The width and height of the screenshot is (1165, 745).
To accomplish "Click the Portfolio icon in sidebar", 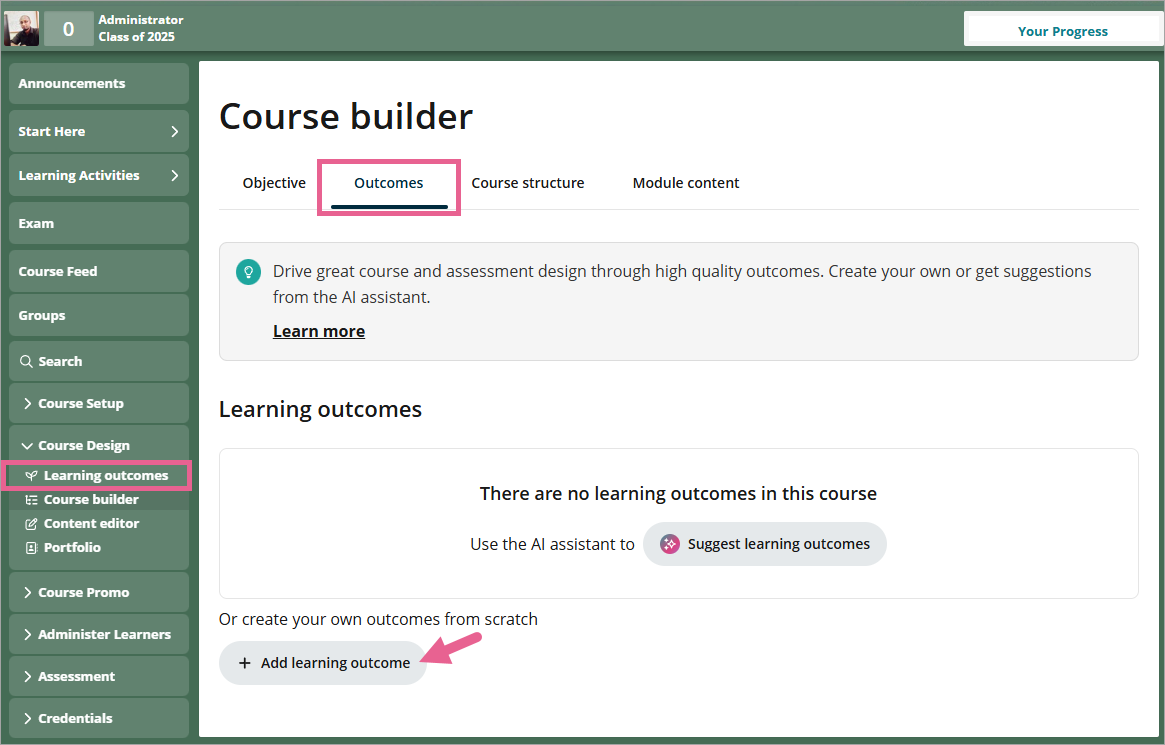I will point(31,547).
